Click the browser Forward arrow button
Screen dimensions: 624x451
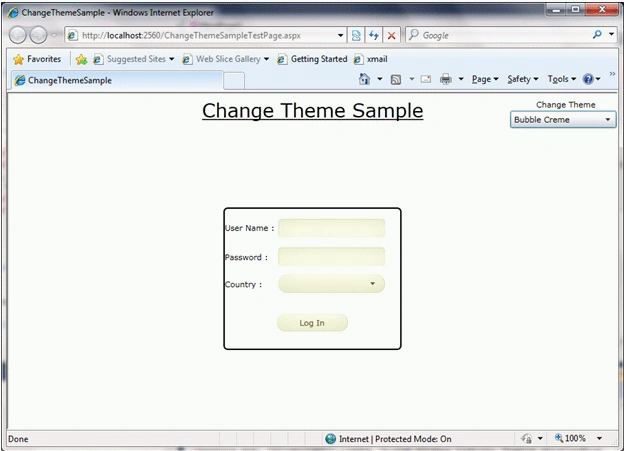click(x=39, y=35)
